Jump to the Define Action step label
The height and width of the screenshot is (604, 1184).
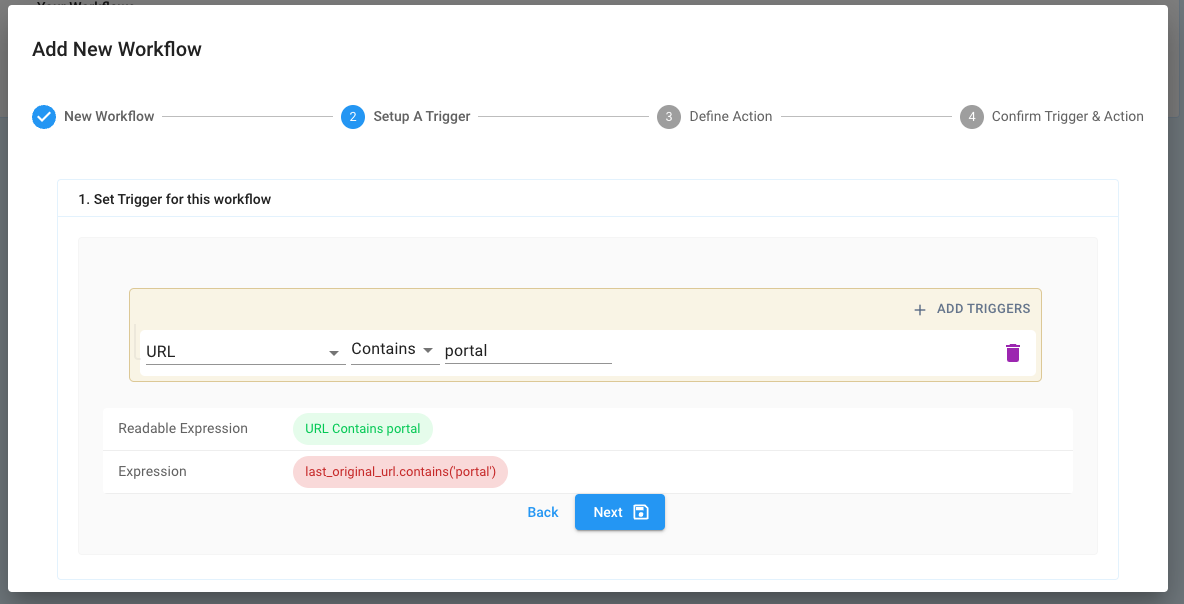tap(731, 117)
